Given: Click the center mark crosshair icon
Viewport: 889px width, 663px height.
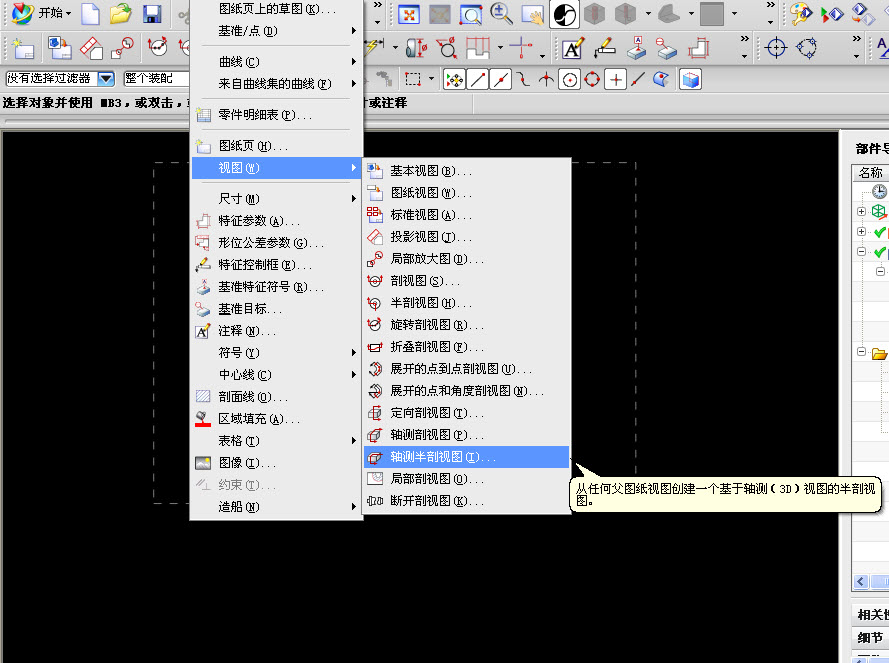Looking at the screenshot, I should pos(776,48).
